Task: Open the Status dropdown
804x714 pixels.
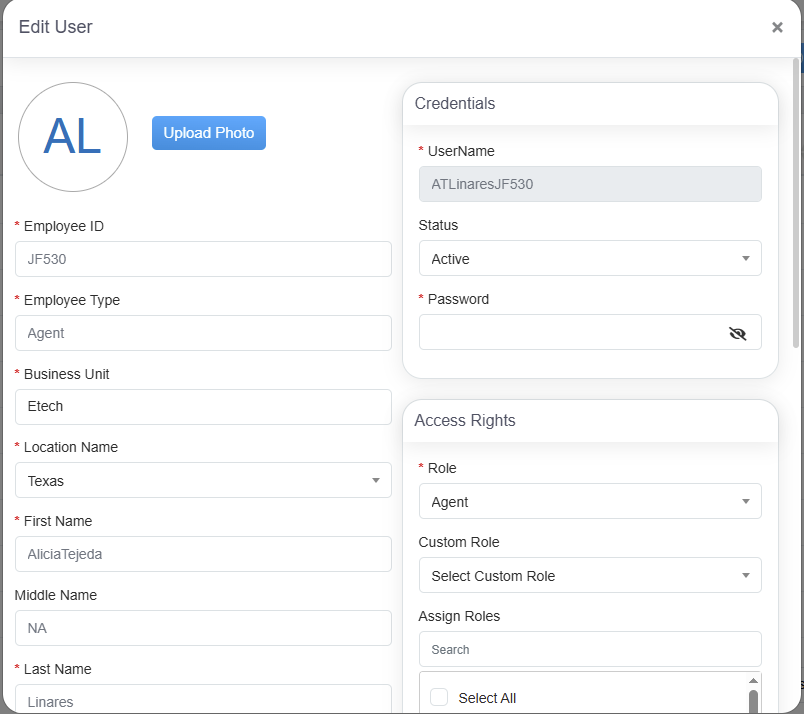Action: [589, 259]
